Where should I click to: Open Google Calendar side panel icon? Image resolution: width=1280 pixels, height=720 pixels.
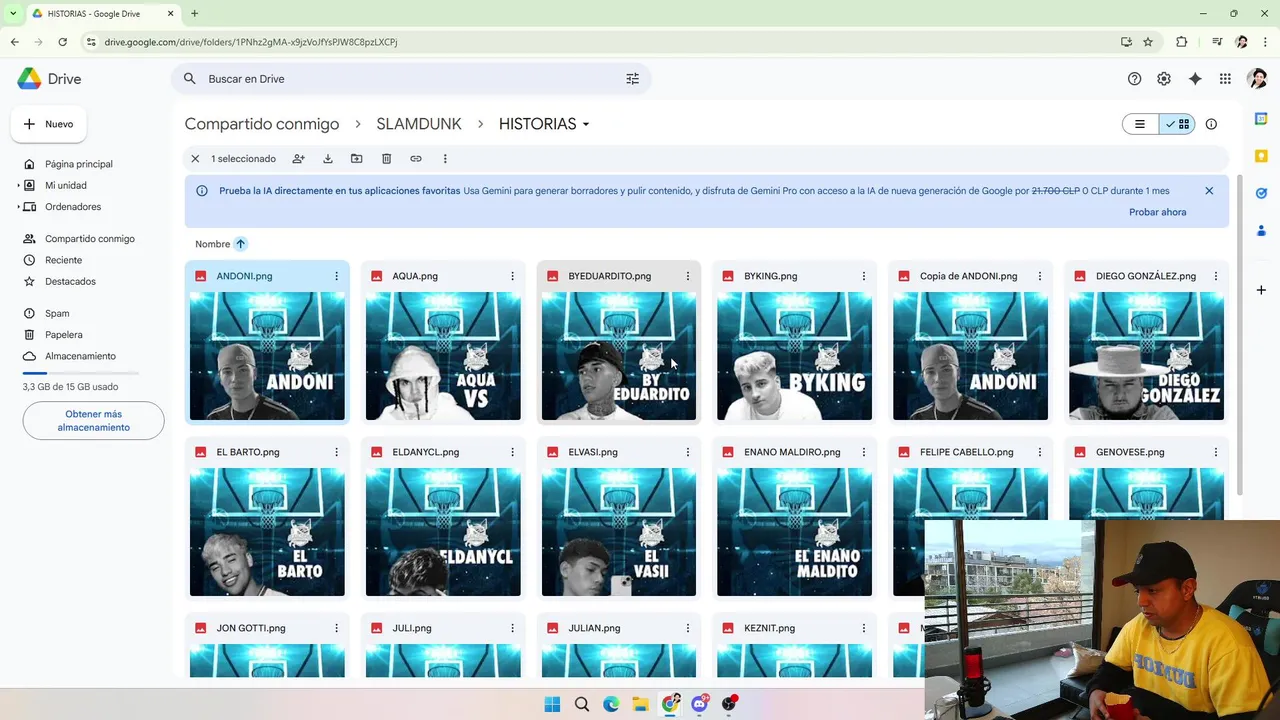1261,118
